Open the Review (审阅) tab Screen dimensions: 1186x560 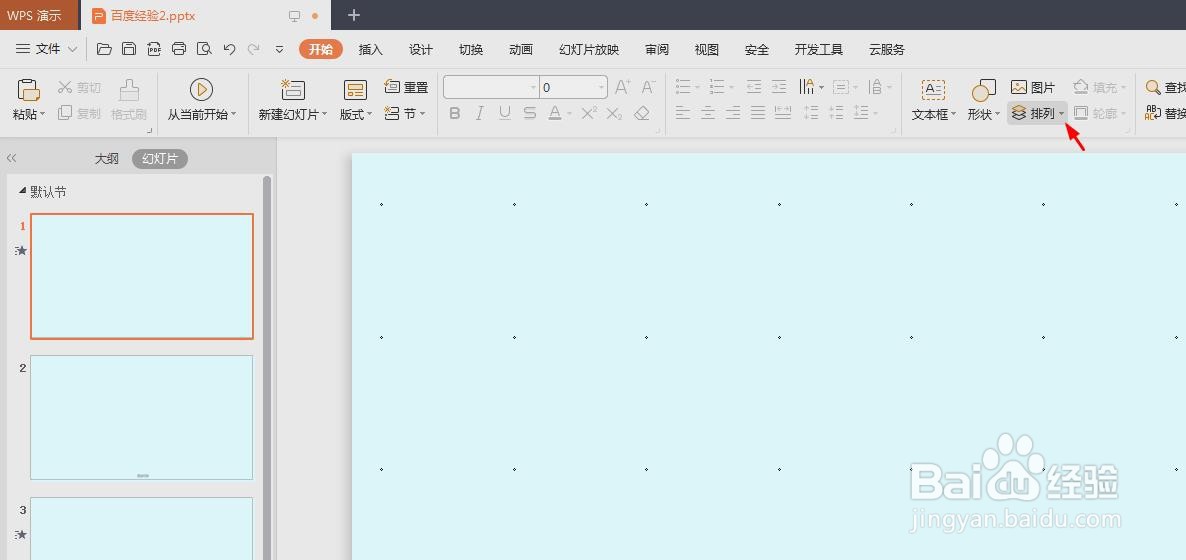click(x=657, y=50)
